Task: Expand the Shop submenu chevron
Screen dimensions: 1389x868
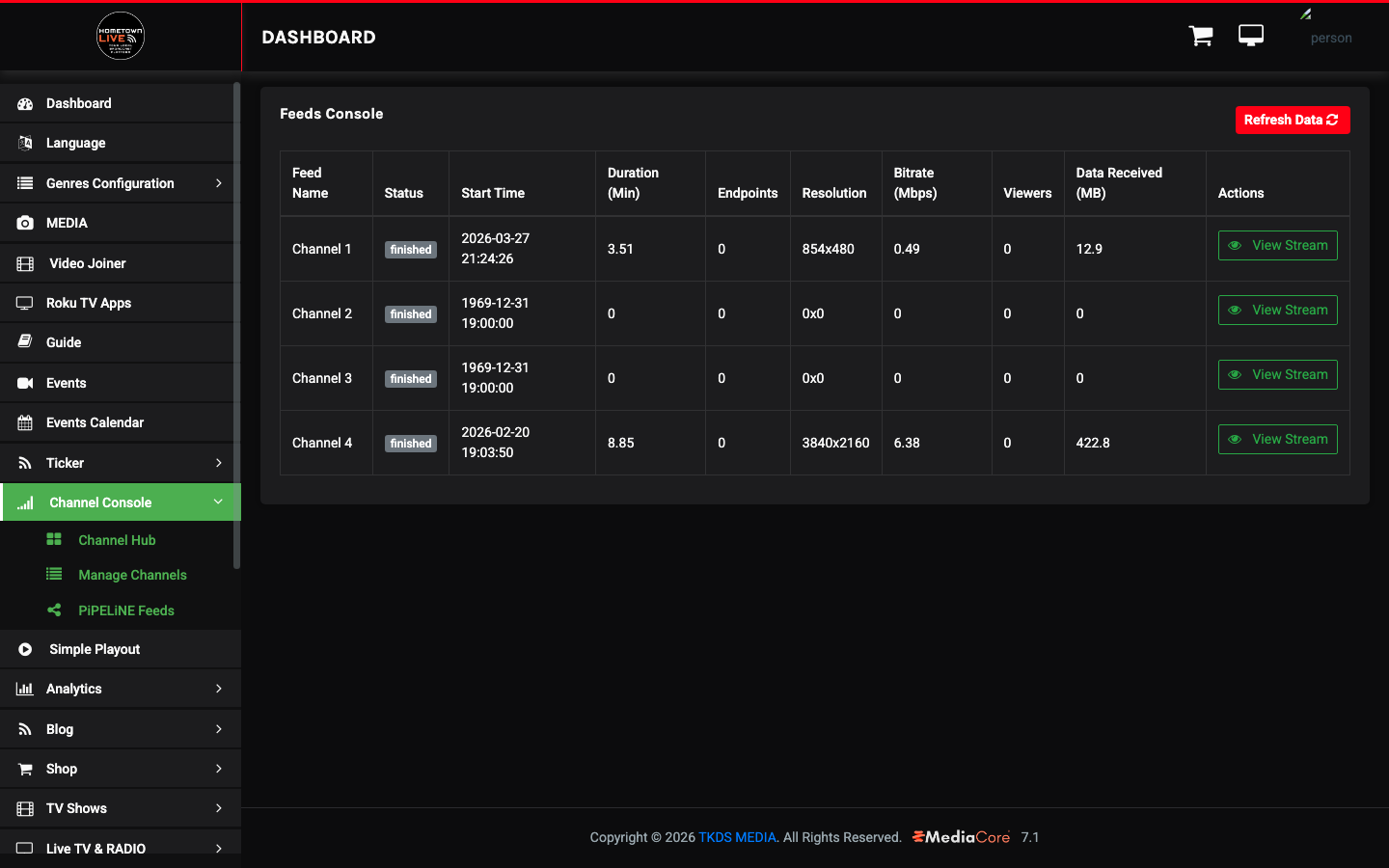Action: pos(219,769)
